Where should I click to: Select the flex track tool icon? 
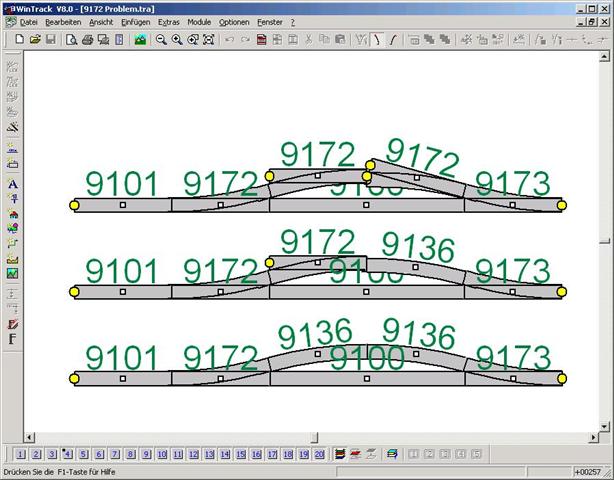pos(393,39)
